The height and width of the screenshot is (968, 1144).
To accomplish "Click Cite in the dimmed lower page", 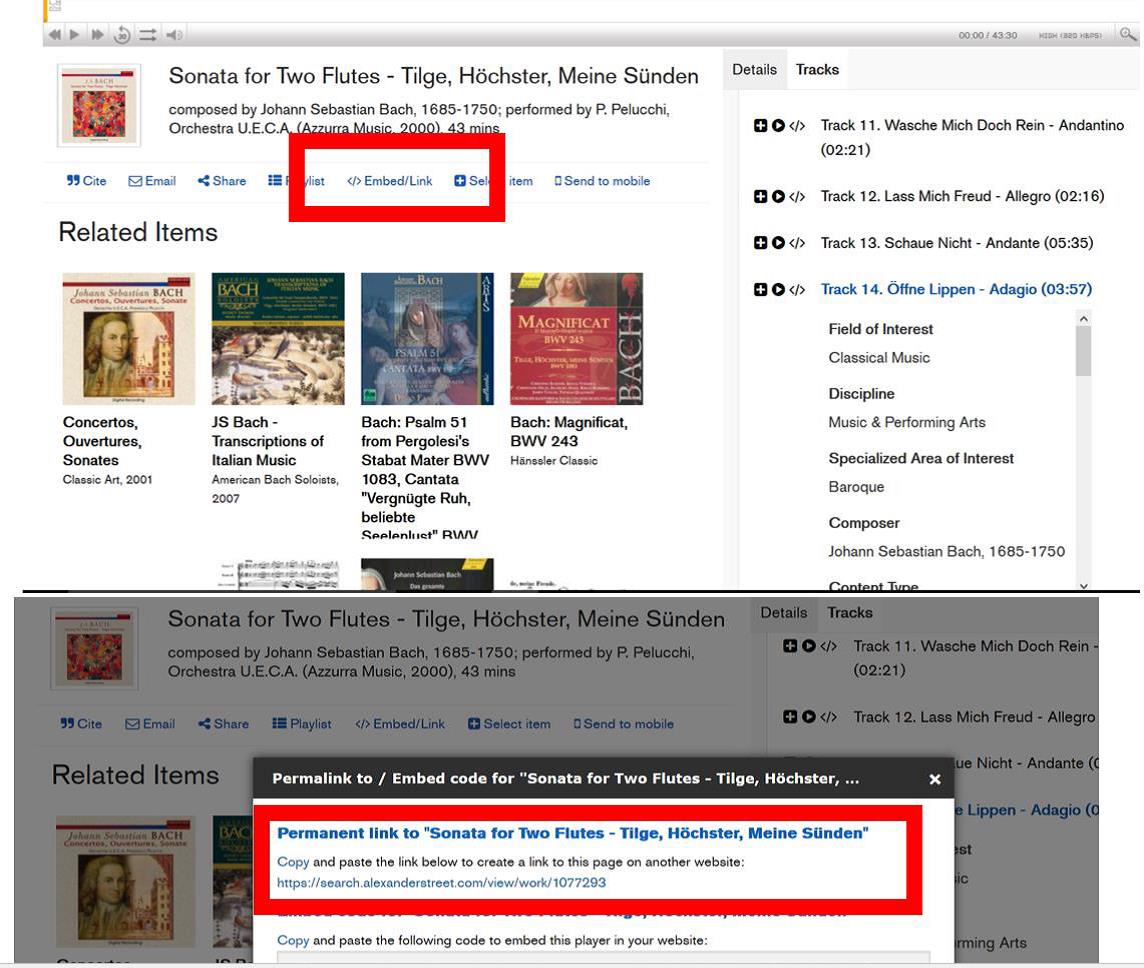I will 81,724.
